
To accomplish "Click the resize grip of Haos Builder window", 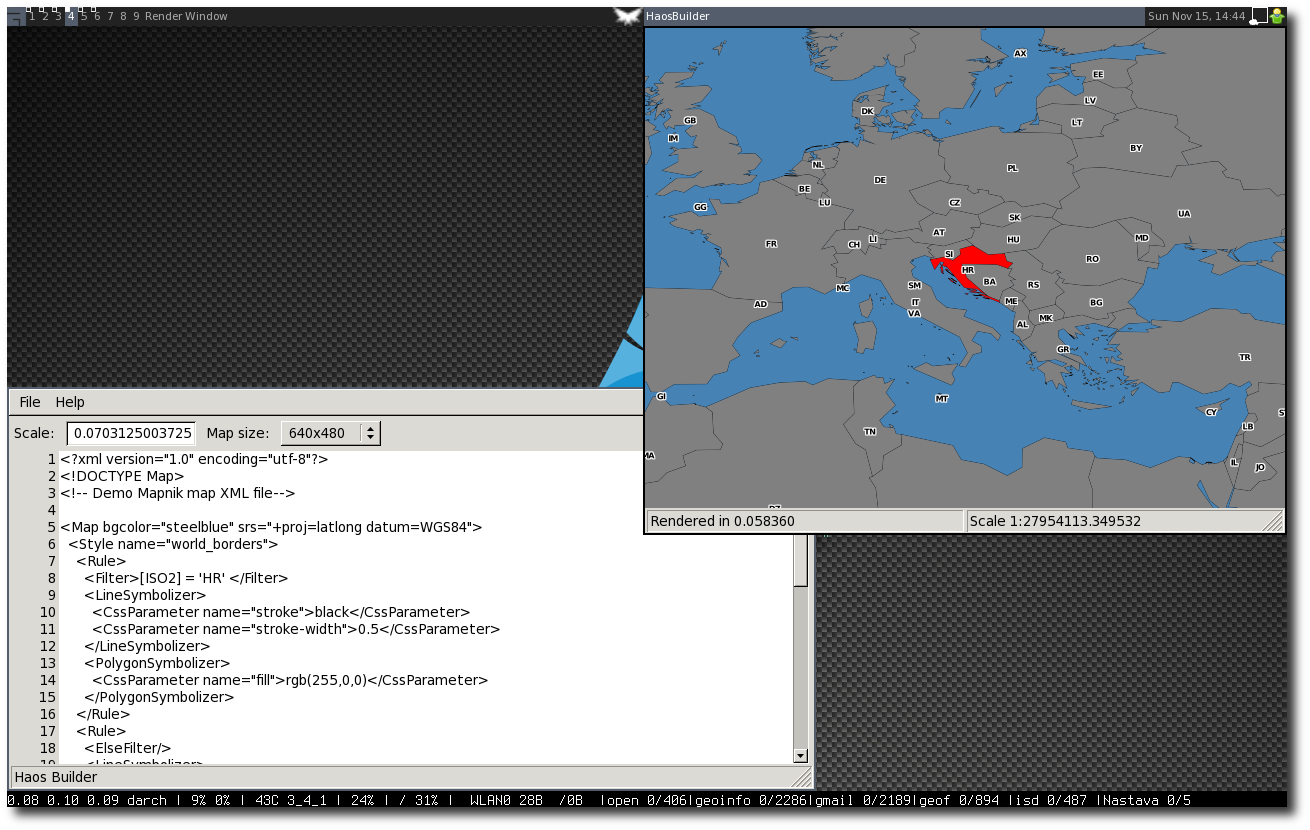I will (801, 777).
